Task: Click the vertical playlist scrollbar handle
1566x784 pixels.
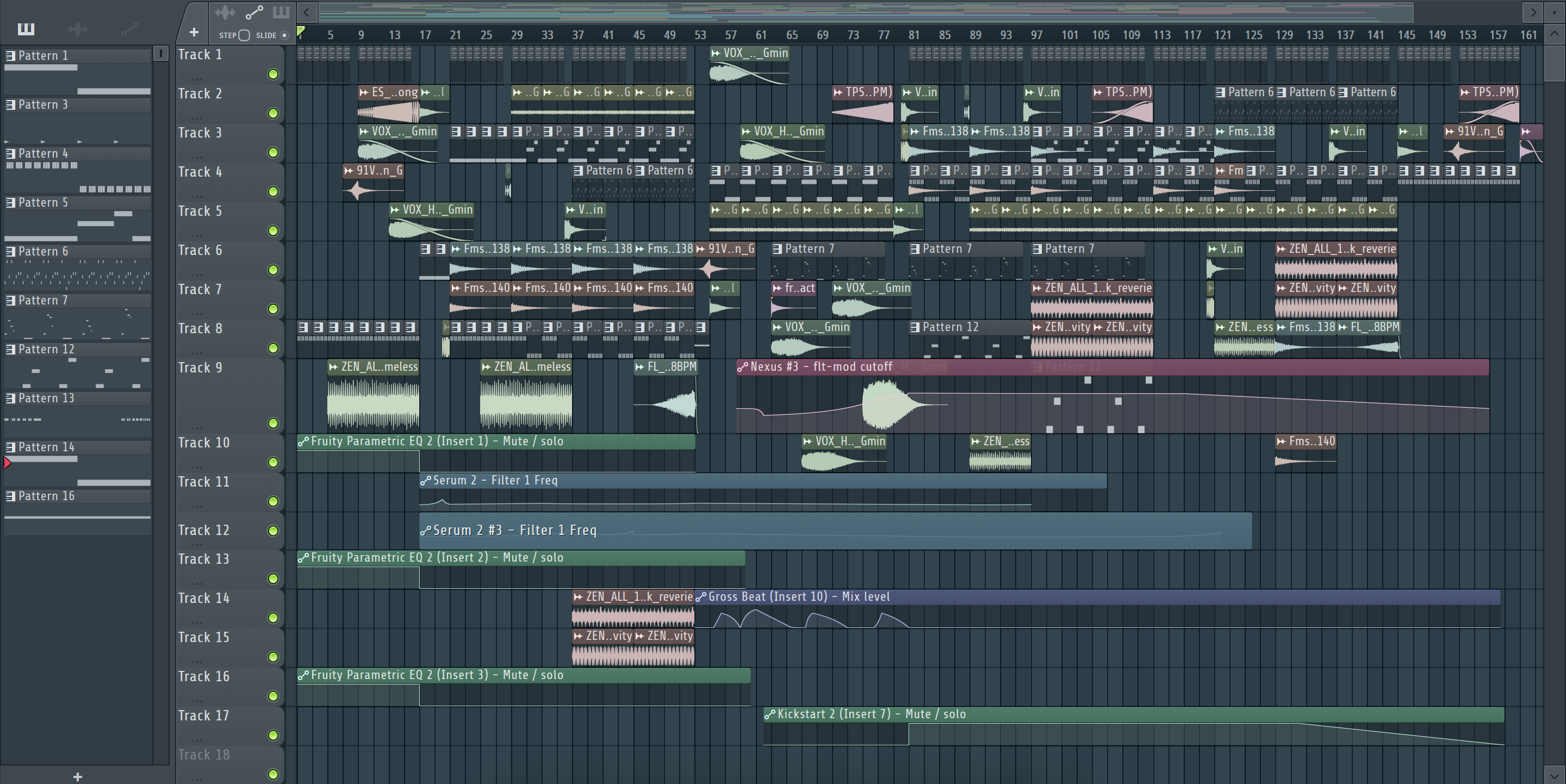Action: [x=1555, y=64]
